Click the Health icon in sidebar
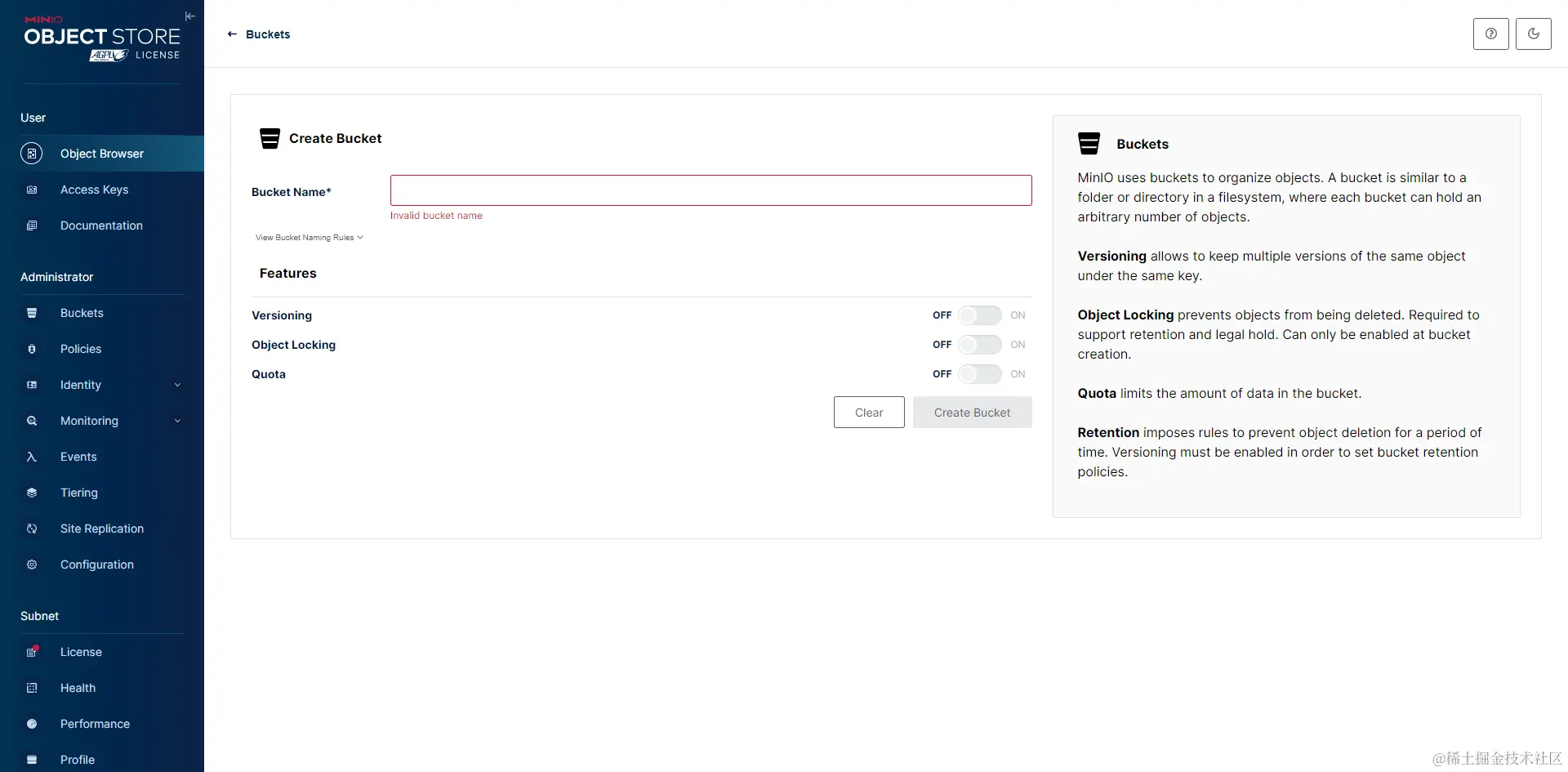This screenshot has height=772, width=1568. [32, 688]
